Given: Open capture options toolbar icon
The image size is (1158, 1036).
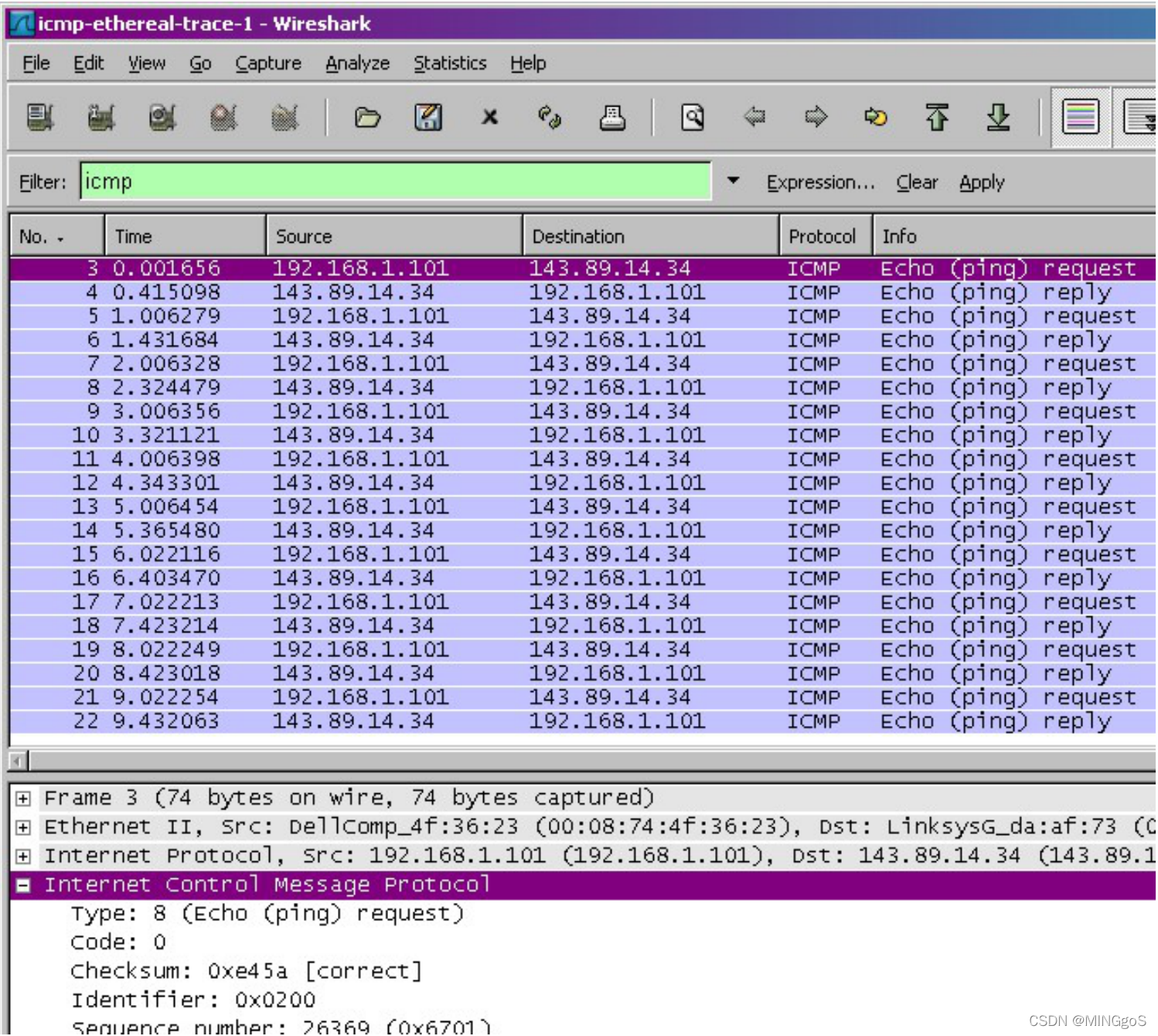Looking at the screenshot, I should [101, 118].
